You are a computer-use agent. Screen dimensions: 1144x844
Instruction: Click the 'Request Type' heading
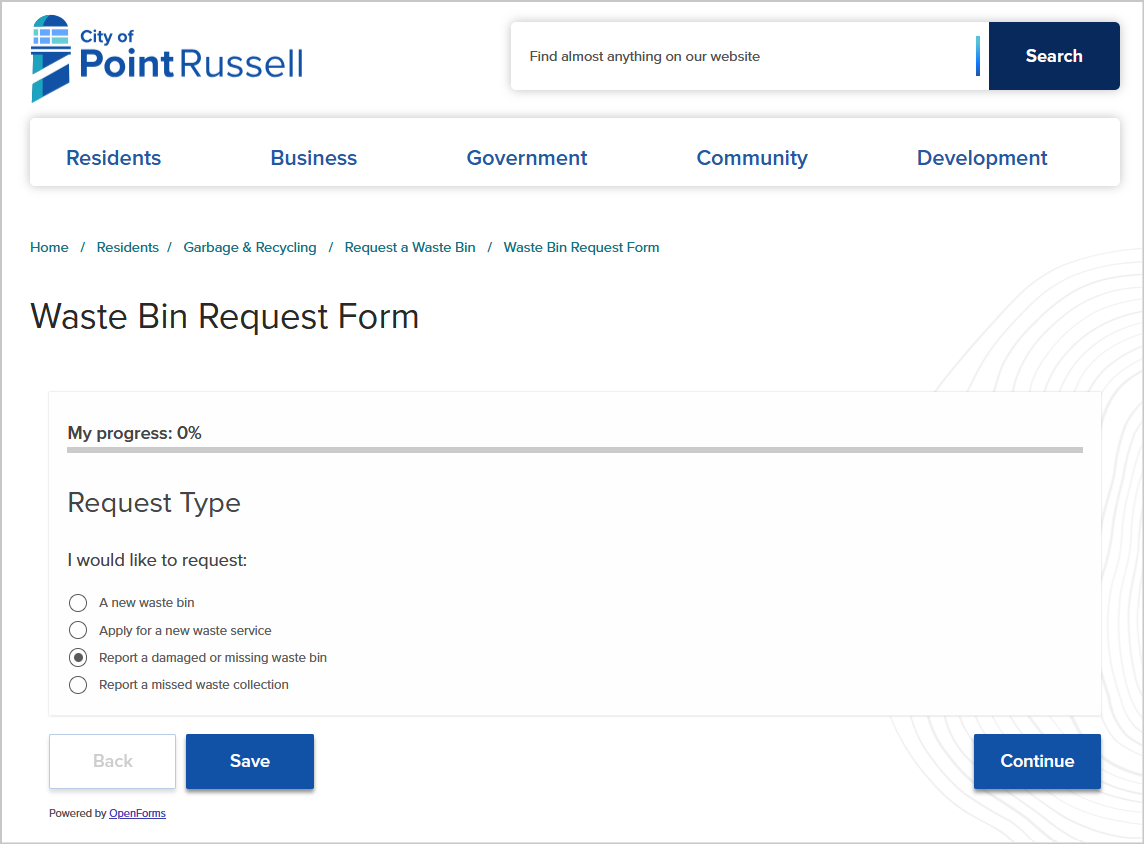(x=154, y=503)
